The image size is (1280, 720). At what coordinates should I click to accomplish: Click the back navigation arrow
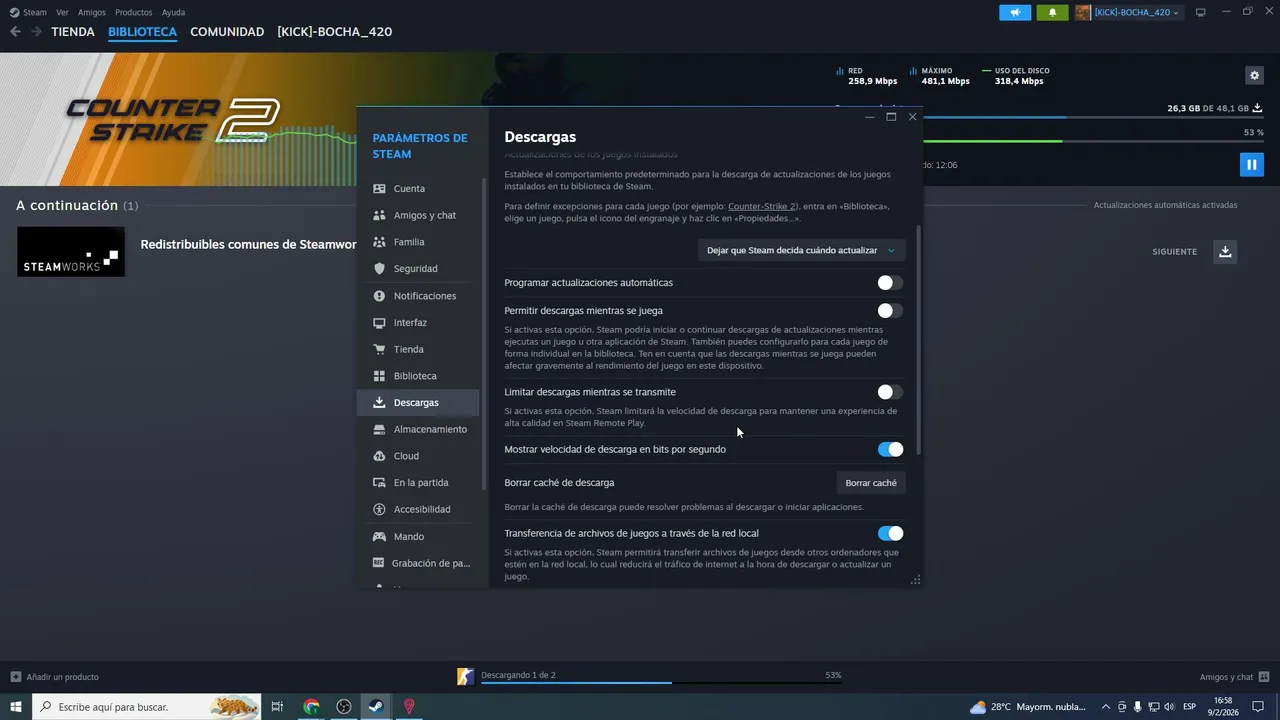15,32
